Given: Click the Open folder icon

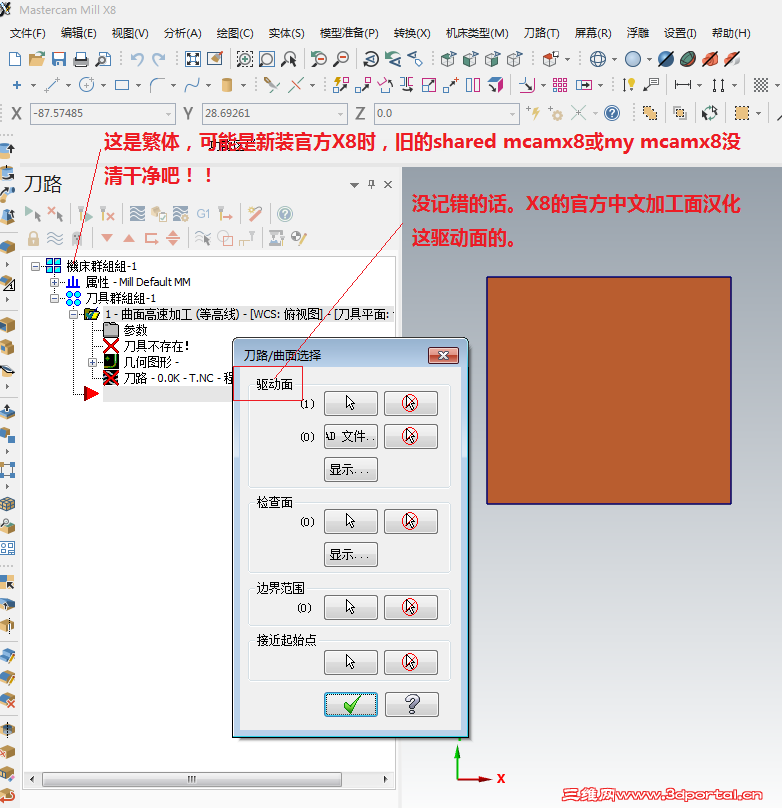Looking at the screenshot, I should (x=37, y=59).
